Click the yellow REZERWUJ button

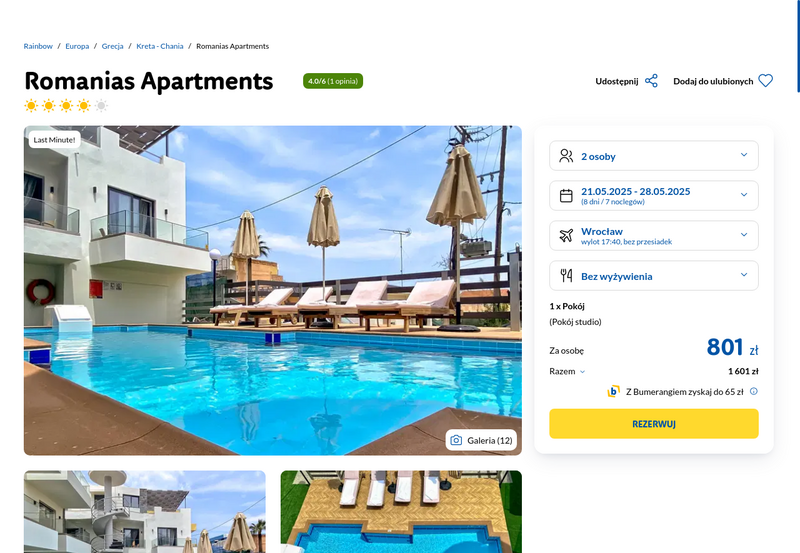tap(654, 423)
